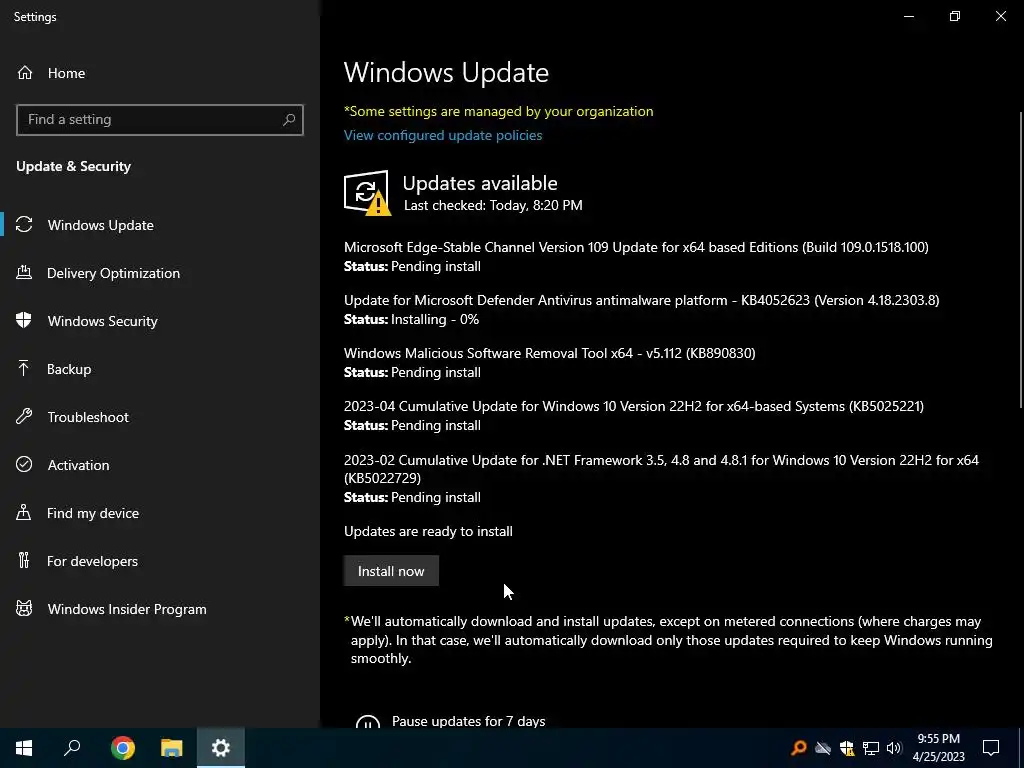
Task: Select Windows Update in the sidebar
Action: point(160,225)
